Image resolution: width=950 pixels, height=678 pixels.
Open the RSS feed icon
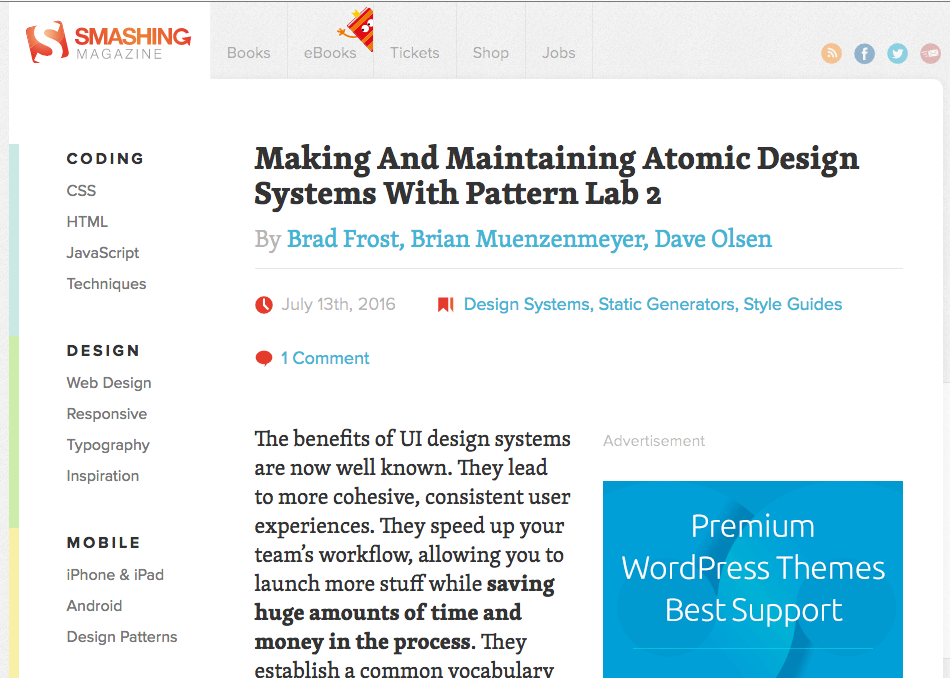click(831, 53)
